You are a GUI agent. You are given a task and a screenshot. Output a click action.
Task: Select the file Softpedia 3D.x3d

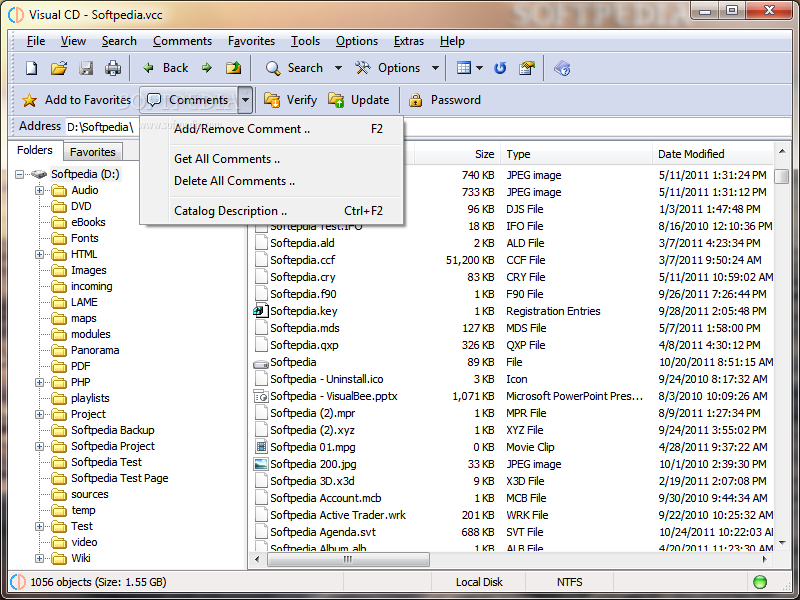(x=312, y=481)
